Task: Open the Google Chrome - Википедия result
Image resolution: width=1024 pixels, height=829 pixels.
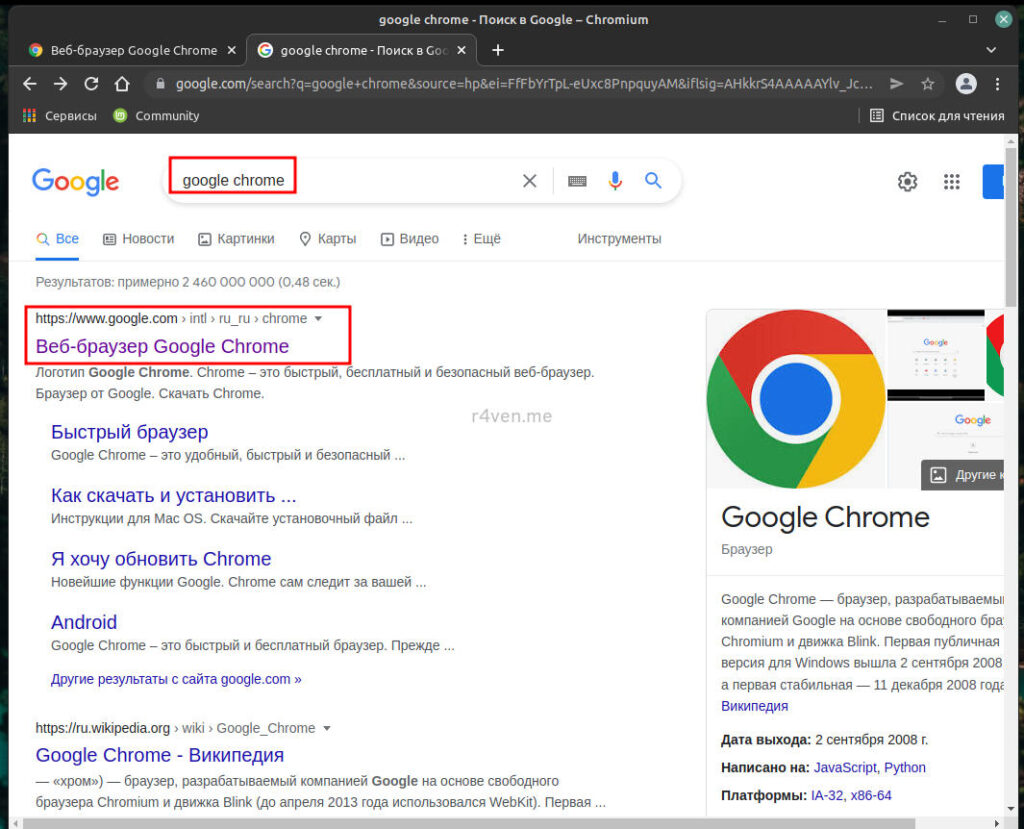Action: (160, 755)
